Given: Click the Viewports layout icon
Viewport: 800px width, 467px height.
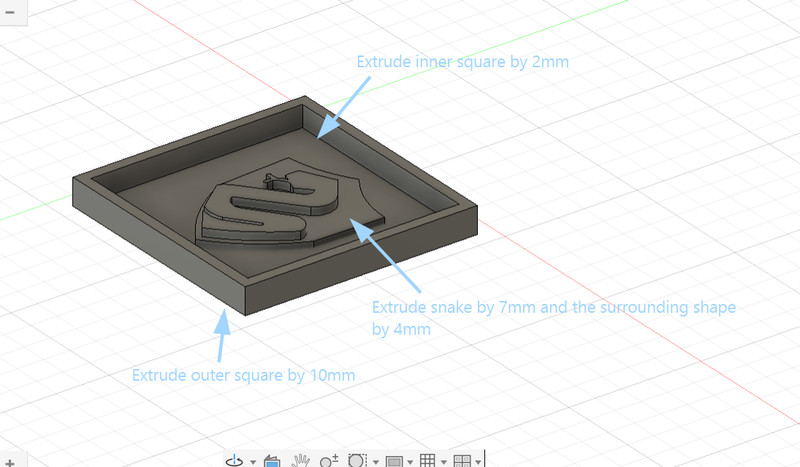Looking at the screenshot, I should 462,461.
